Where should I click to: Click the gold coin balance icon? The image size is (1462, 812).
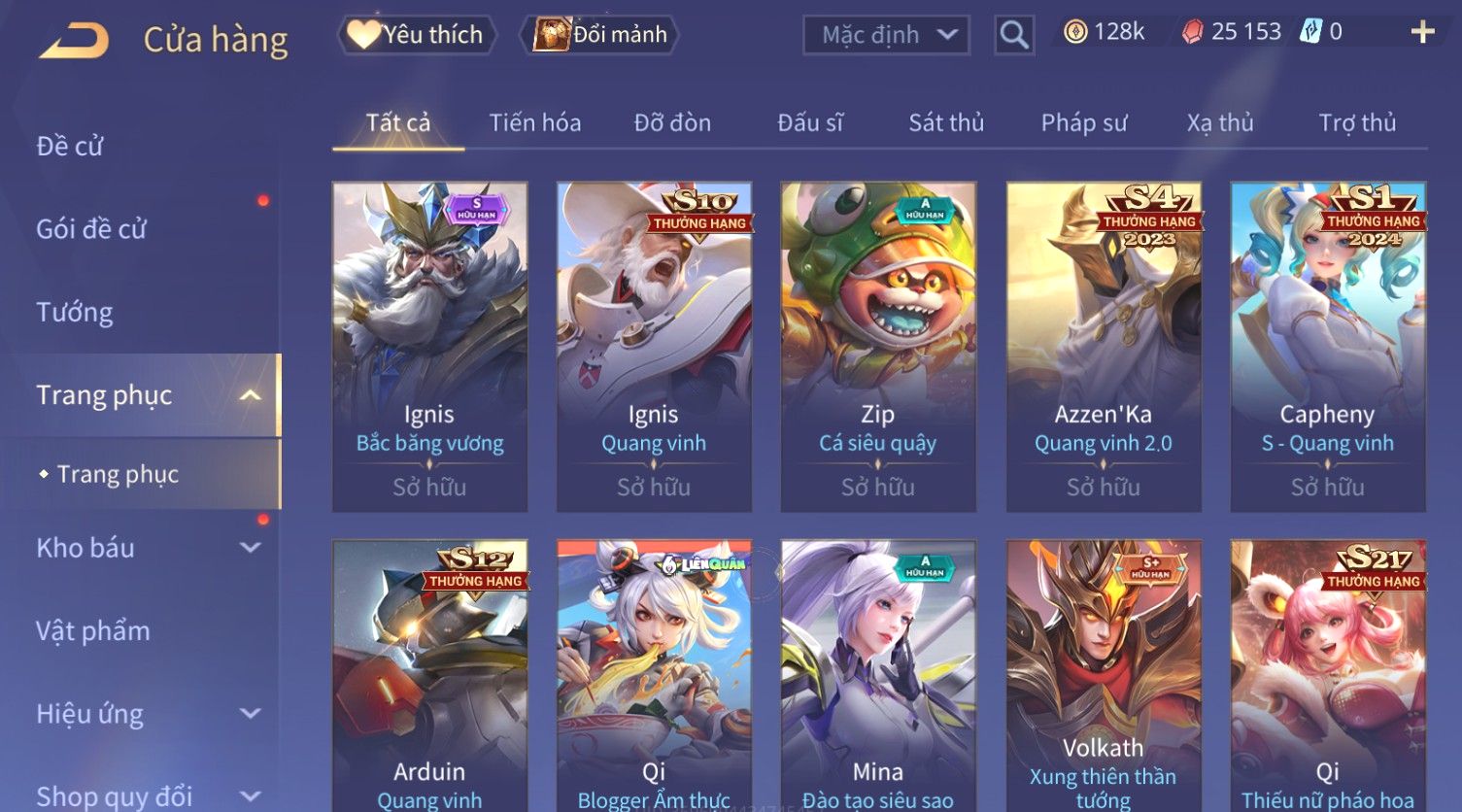click(1075, 32)
